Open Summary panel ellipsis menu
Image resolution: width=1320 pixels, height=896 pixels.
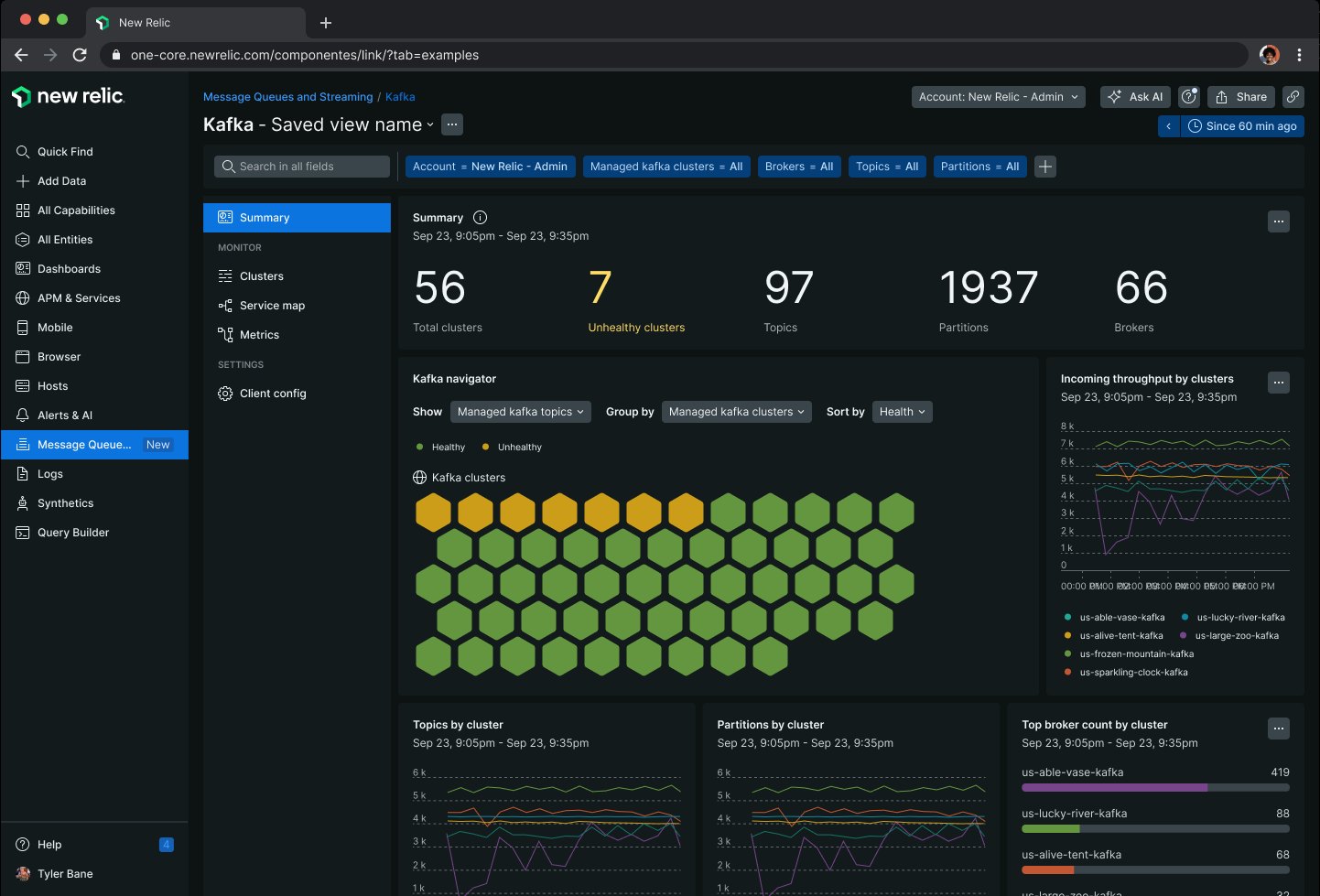tap(1279, 221)
